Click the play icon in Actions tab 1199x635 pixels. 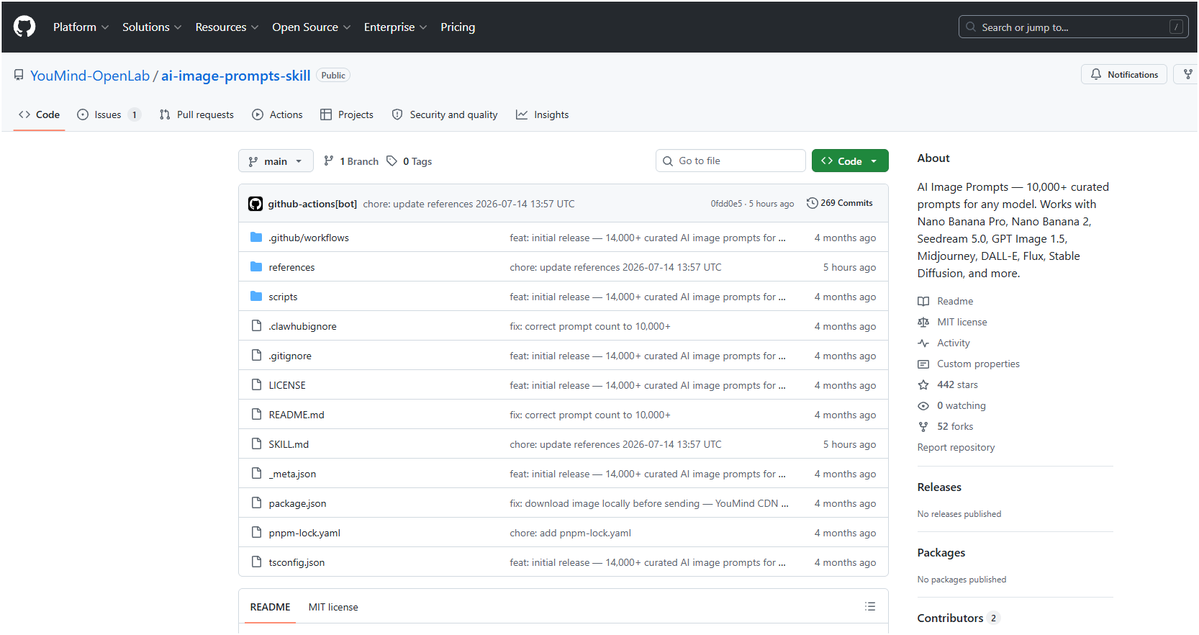pyautogui.click(x=258, y=115)
